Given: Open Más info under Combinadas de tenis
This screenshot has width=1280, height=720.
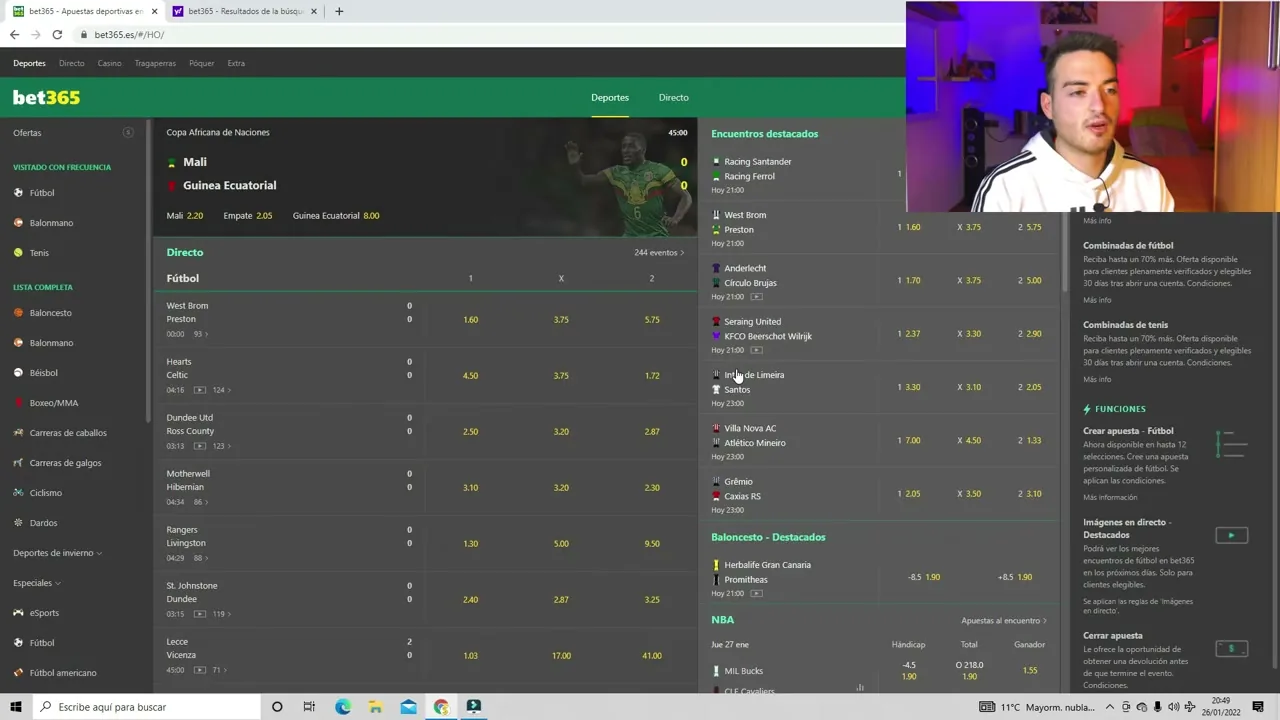Looking at the screenshot, I should 1097,379.
